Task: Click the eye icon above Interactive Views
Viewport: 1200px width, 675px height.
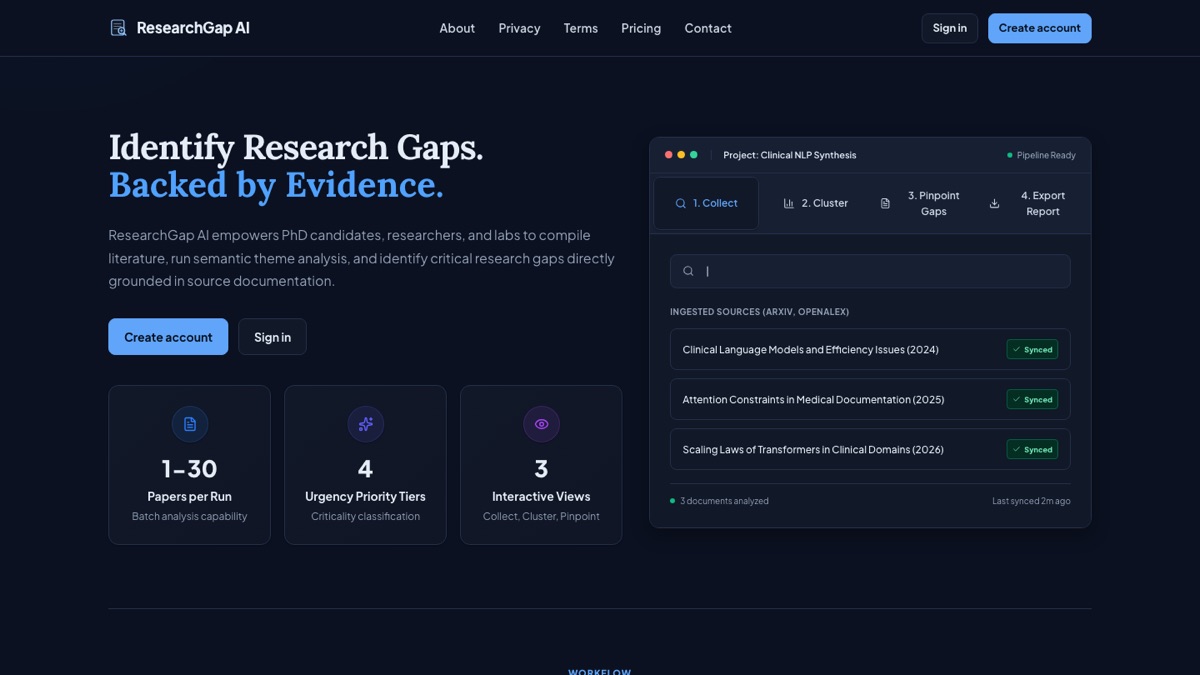Action: pos(541,424)
